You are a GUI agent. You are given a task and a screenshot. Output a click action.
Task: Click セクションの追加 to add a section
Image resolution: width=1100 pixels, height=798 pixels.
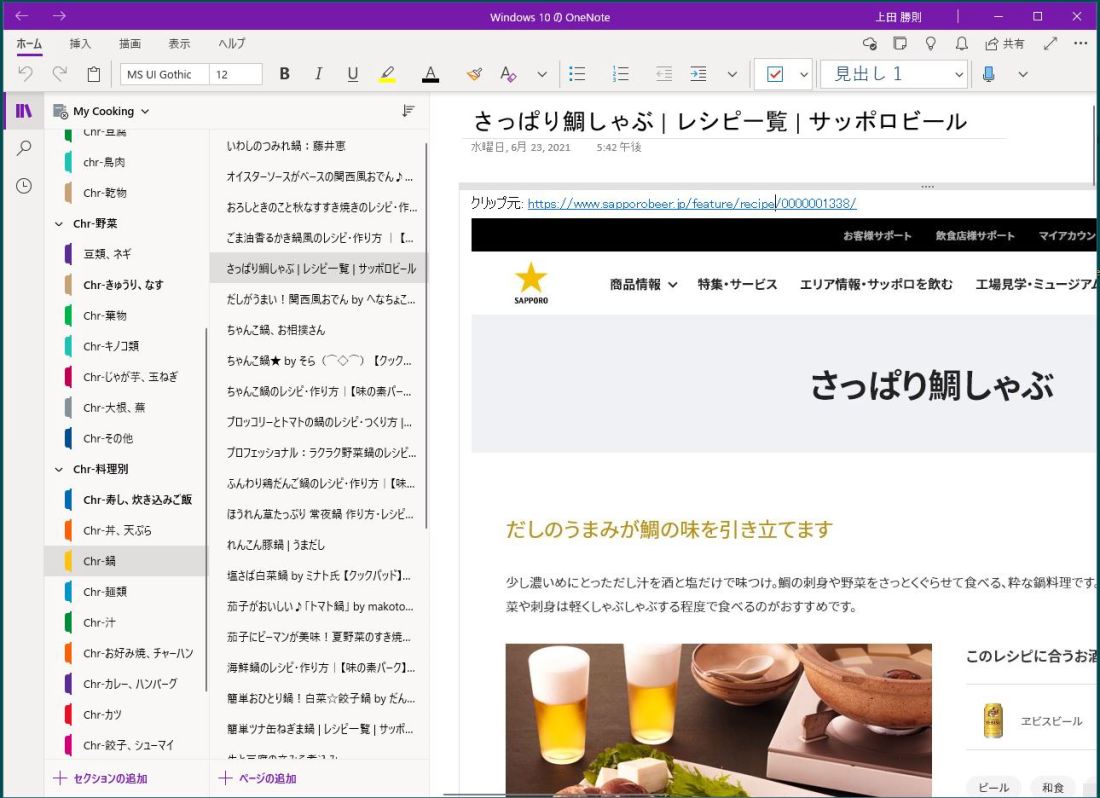point(100,778)
